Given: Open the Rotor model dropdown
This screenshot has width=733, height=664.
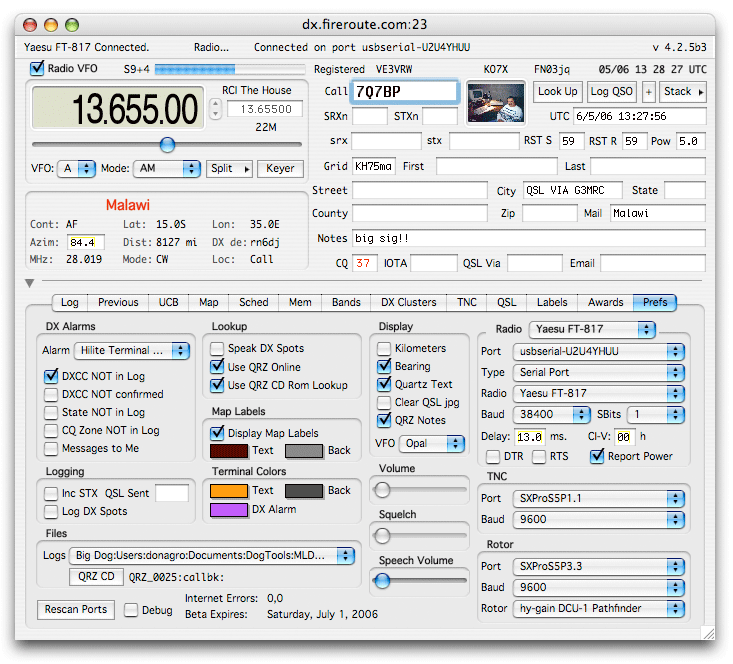Looking at the screenshot, I should [598, 608].
